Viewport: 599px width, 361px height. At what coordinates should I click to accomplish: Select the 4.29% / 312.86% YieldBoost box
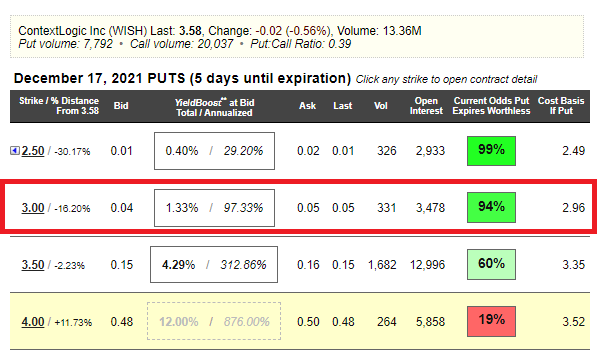click(x=214, y=264)
